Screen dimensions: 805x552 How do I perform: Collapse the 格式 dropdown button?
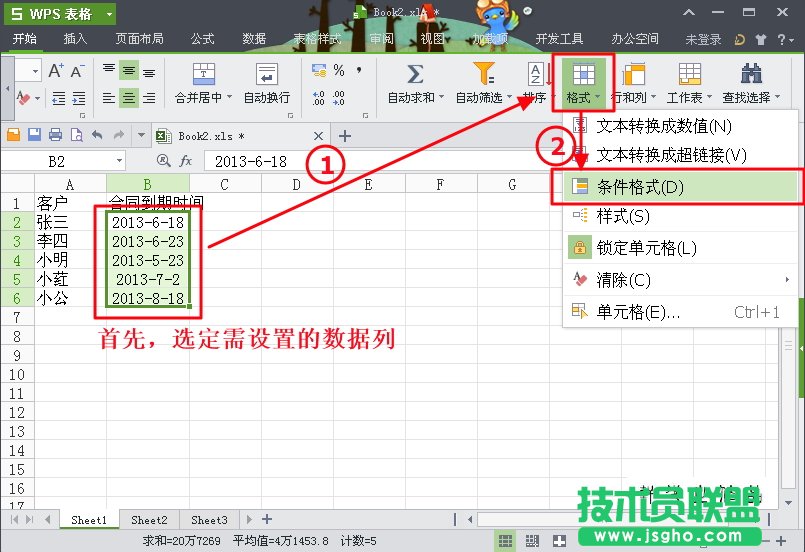point(584,83)
